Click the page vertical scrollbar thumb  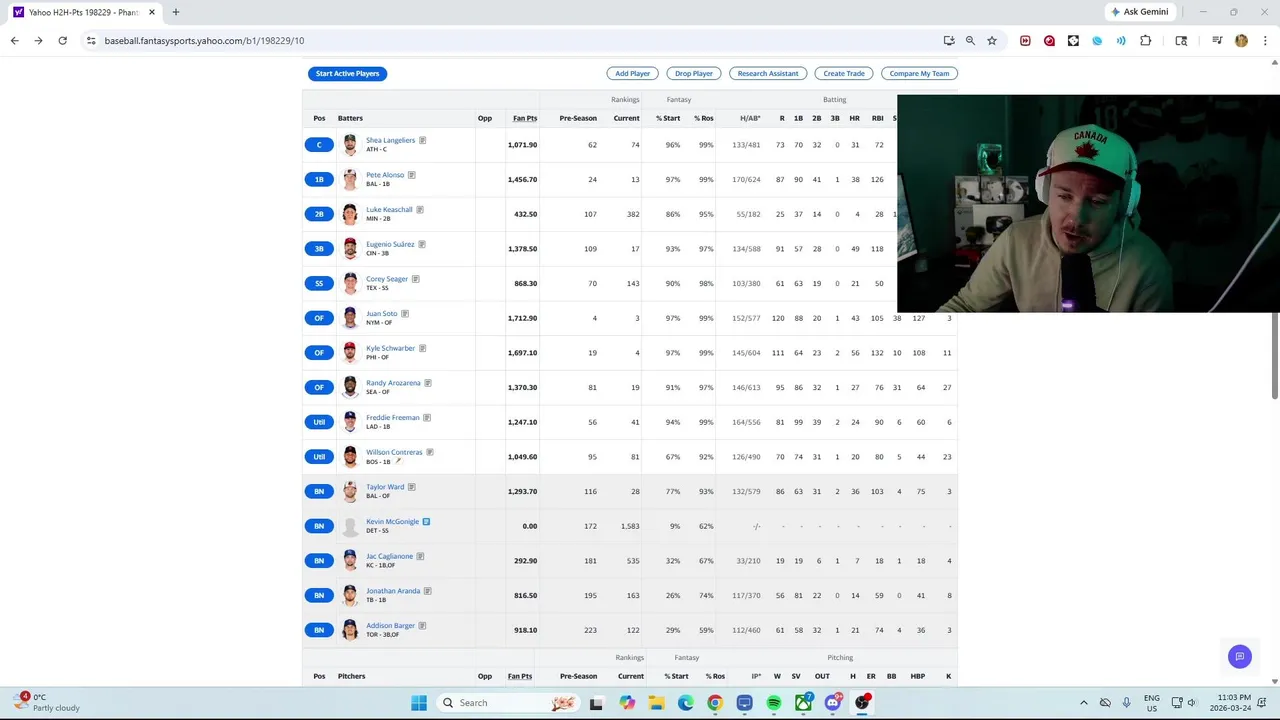coord(1274,355)
